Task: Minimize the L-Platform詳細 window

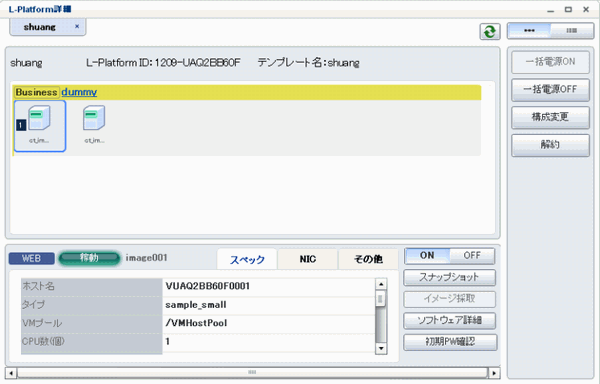Action: [x=551, y=10]
